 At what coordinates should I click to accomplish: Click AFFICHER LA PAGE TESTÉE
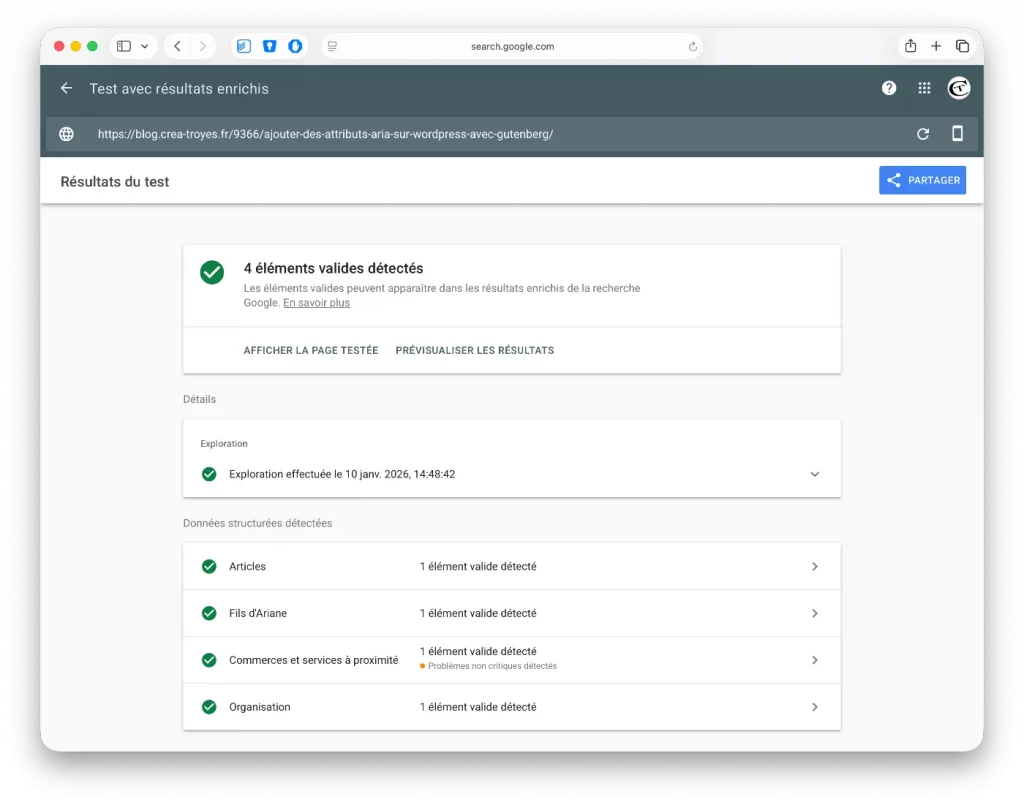coord(311,350)
